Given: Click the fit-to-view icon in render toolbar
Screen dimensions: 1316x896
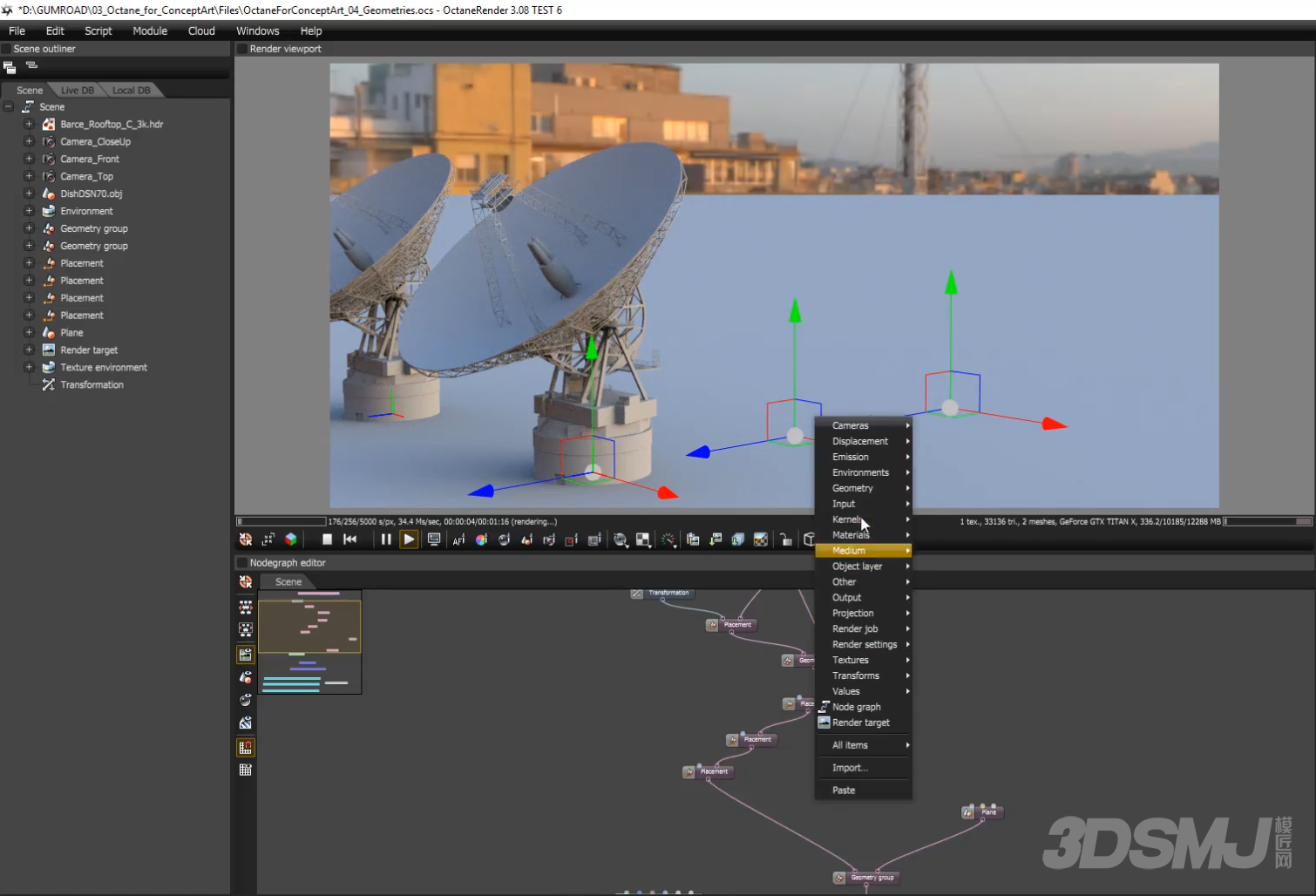Looking at the screenshot, I should click(268, 540).
